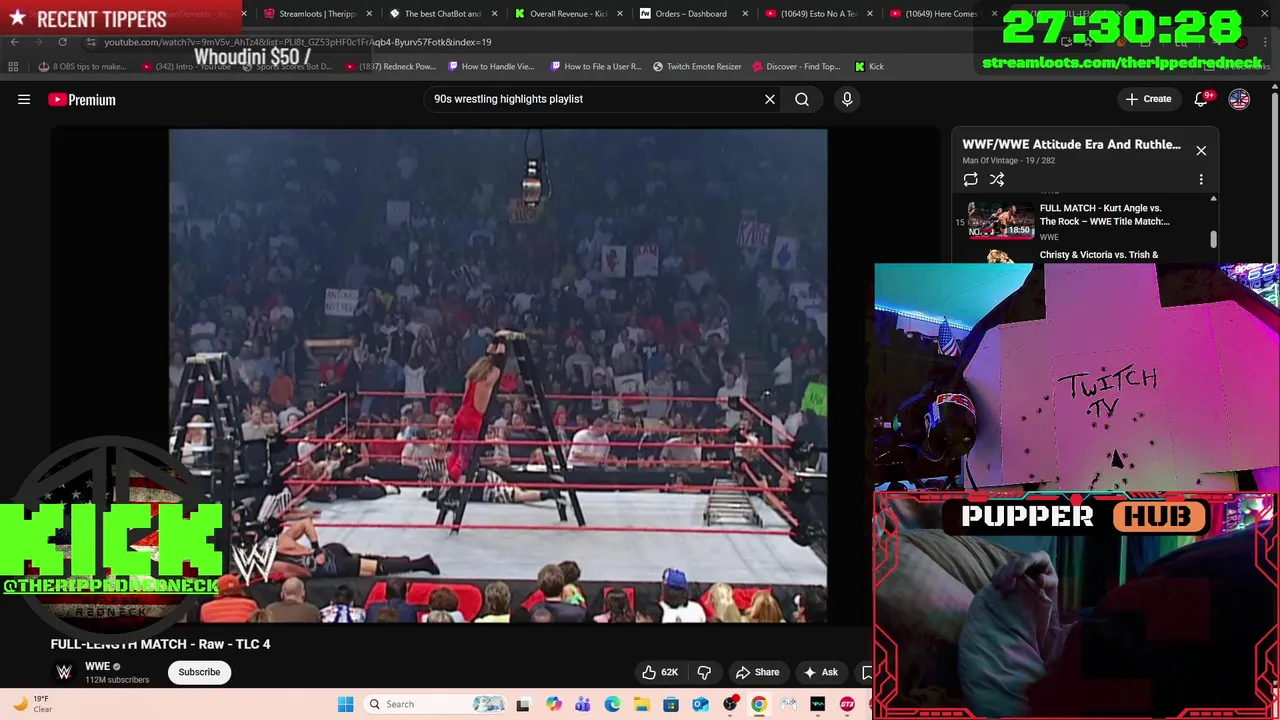Click the magnifier search button
This screenshot has height=720, width=1280.
802,99
